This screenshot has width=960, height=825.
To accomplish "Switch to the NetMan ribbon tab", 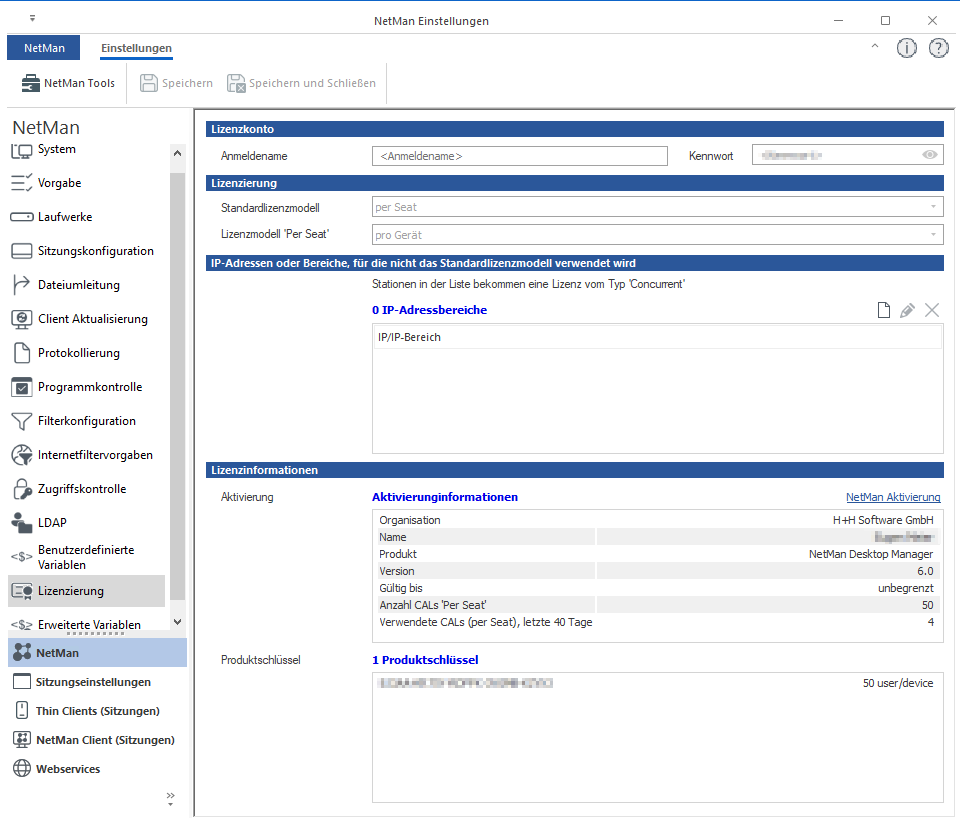I will point(43,48).
